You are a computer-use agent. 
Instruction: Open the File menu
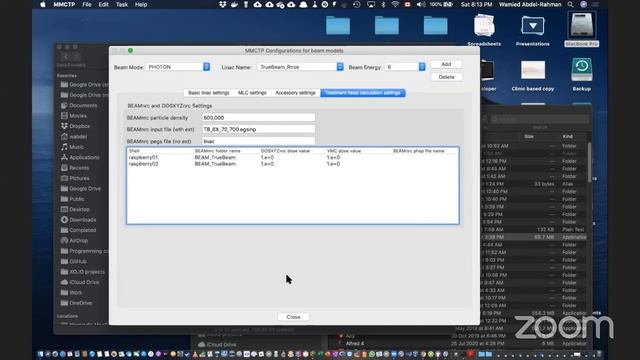click(87, 4)
